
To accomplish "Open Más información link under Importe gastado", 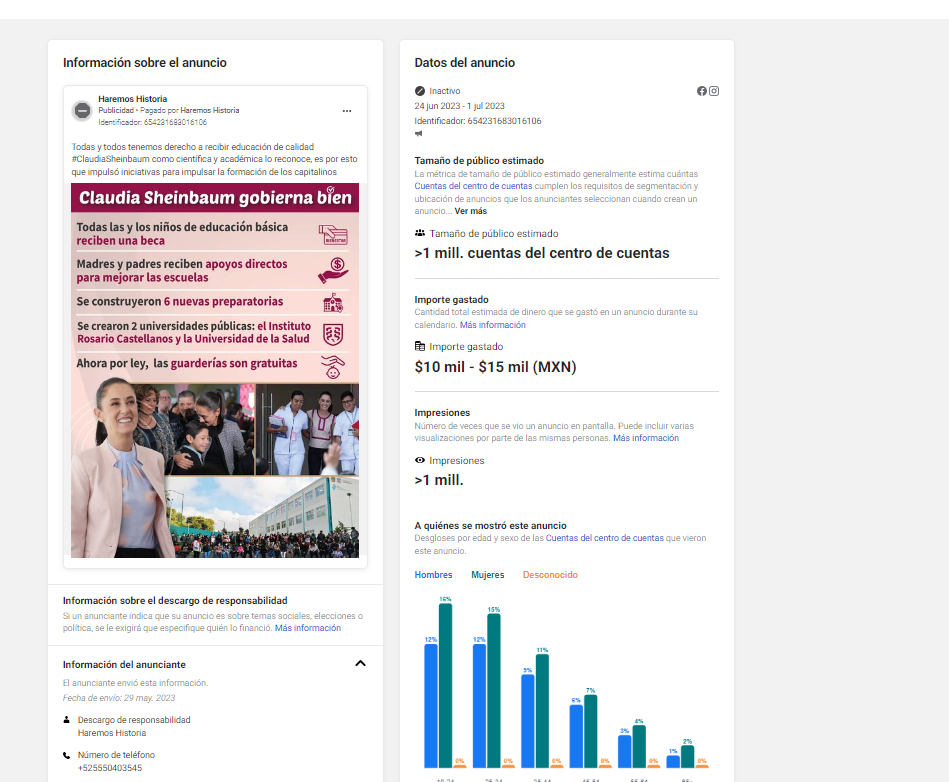I will 492,325.
